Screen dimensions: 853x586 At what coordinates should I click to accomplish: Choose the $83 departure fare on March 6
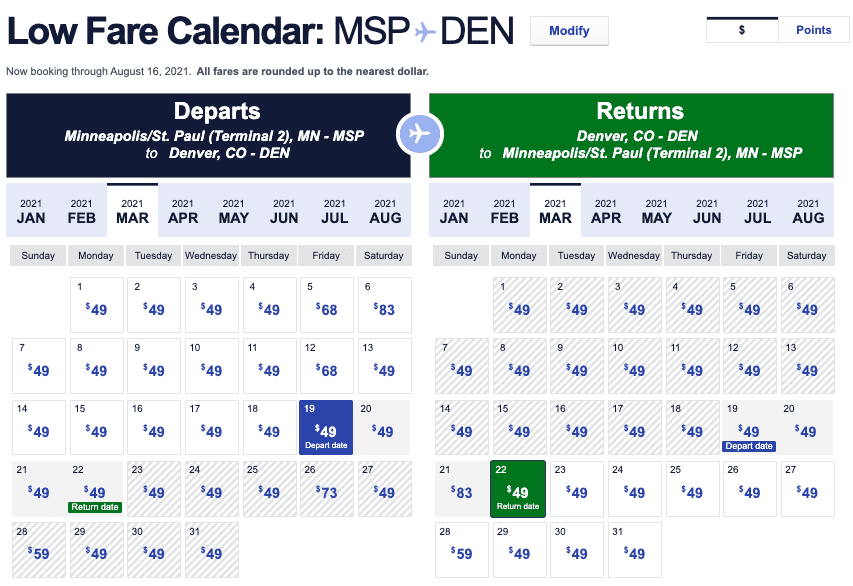[x=384, y=306]
